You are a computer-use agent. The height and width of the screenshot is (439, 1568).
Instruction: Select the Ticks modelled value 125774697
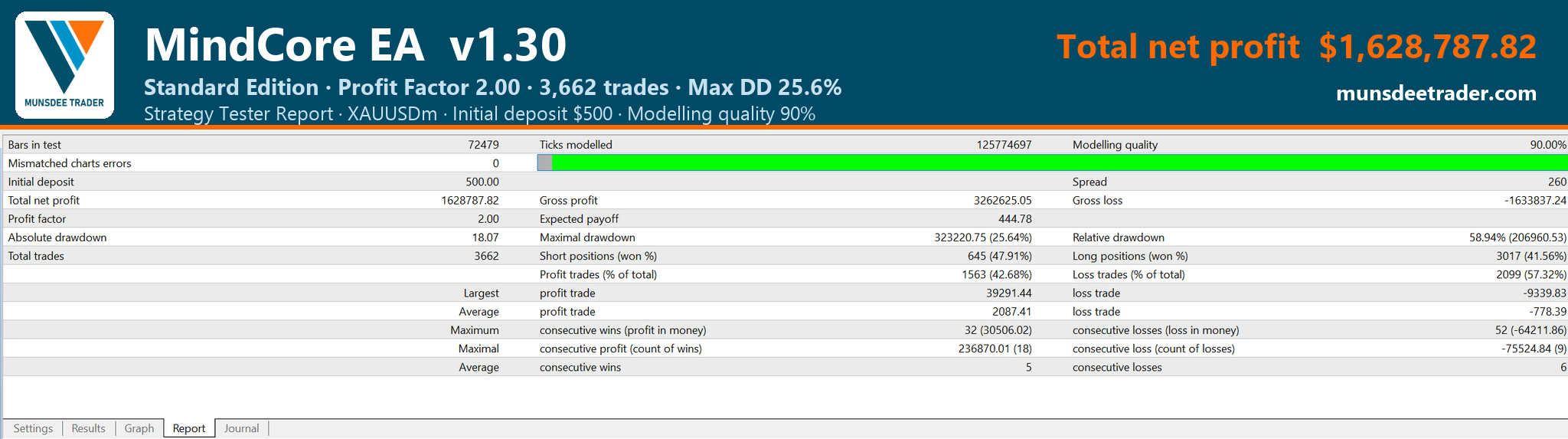[x=1004, y=145]
